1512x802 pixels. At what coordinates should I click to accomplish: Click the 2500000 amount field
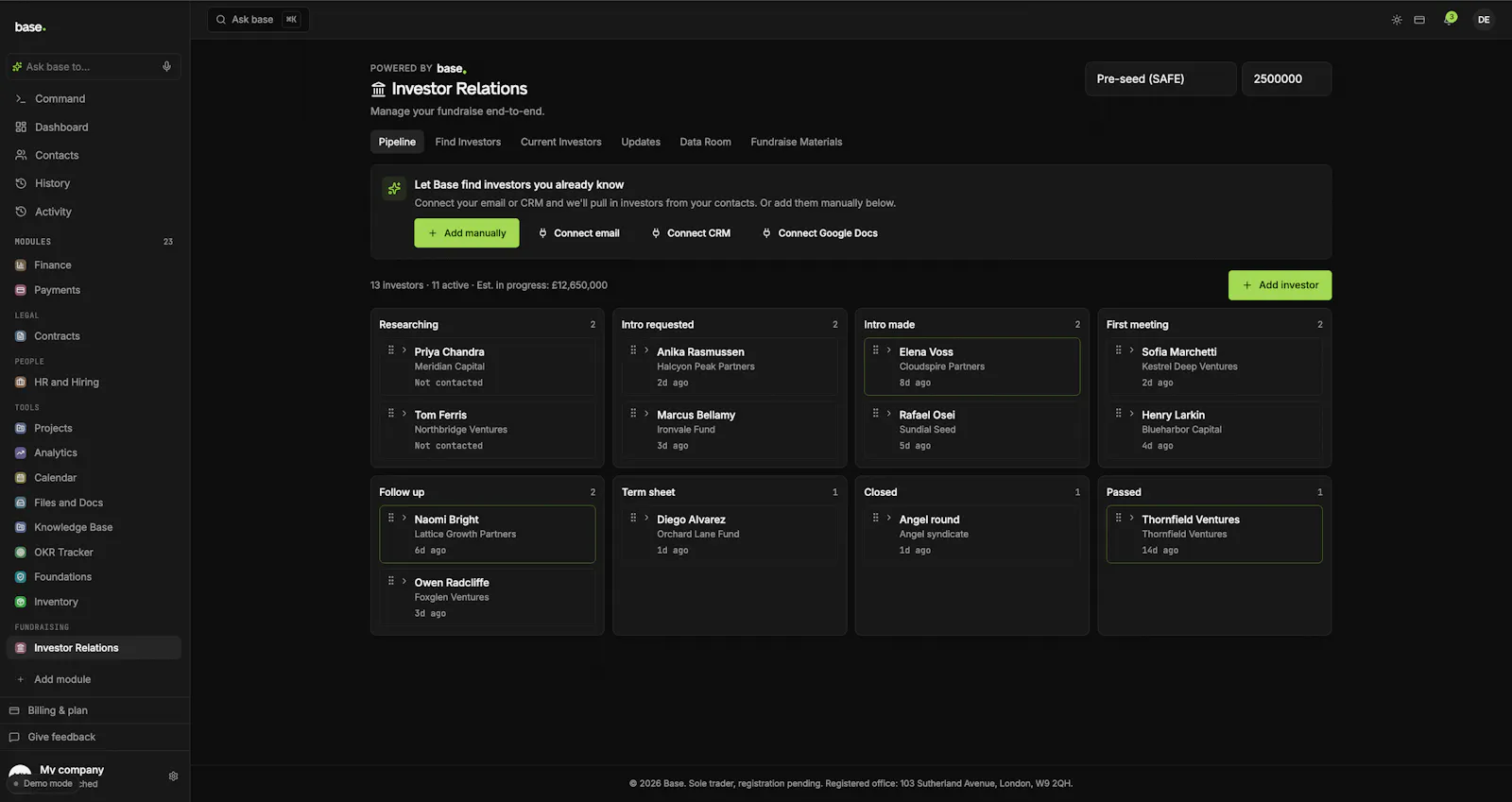tap(1286, 79)
